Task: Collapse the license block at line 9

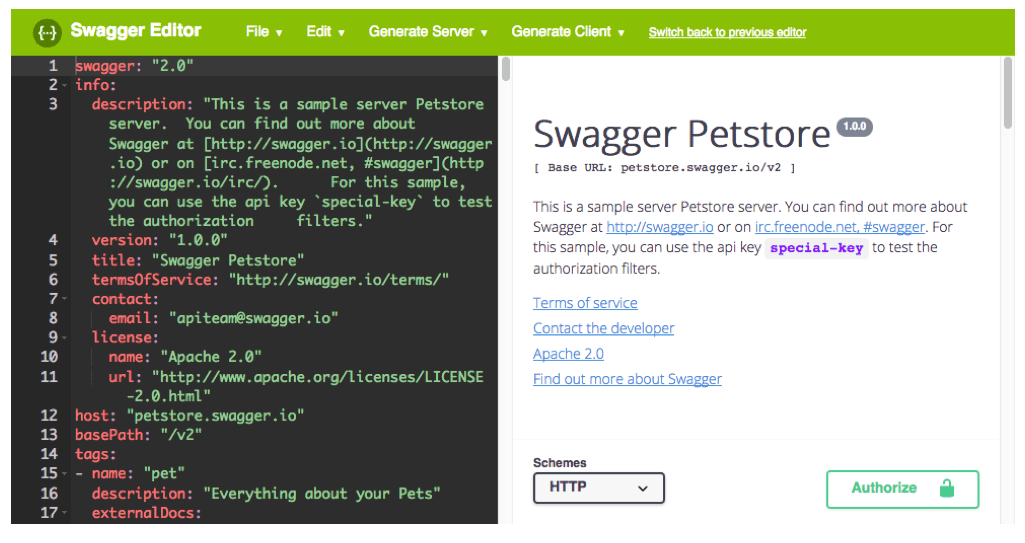Action: 65,338
